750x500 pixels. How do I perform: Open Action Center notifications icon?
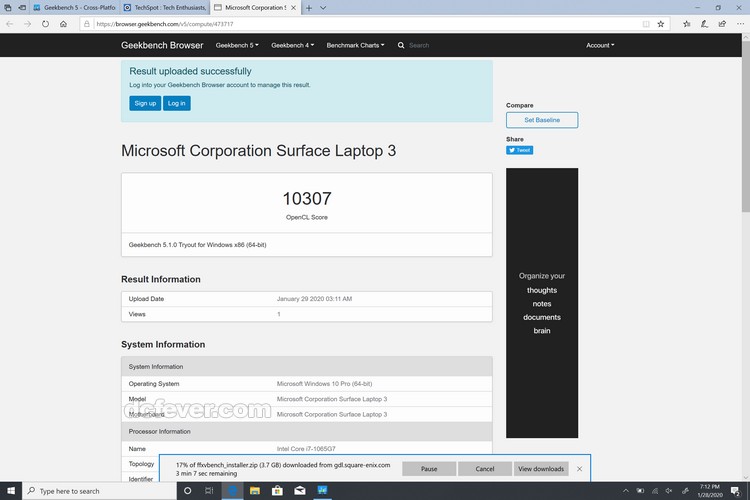[x=736, y=491]
